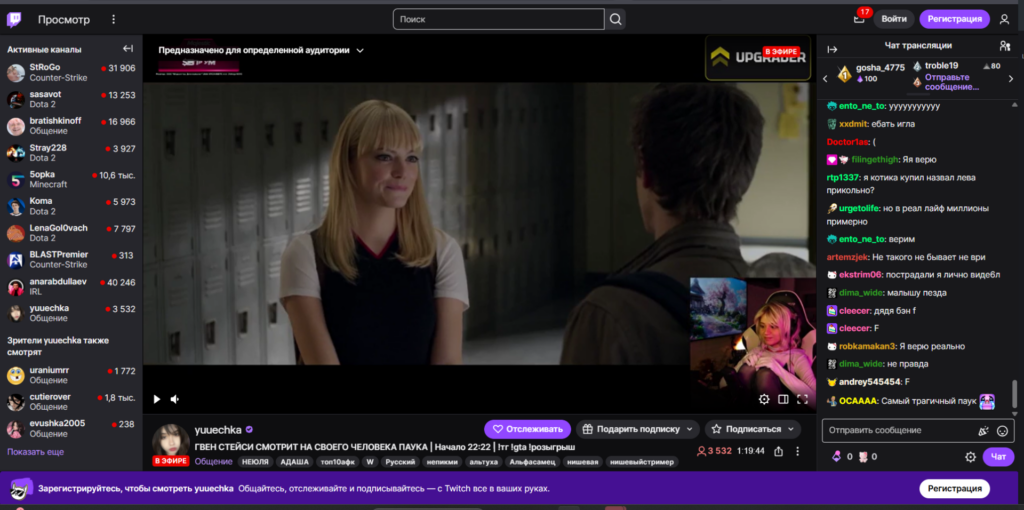Open chat settings gear
This screenshot has width=1024, height=510.
pos(970,456)
